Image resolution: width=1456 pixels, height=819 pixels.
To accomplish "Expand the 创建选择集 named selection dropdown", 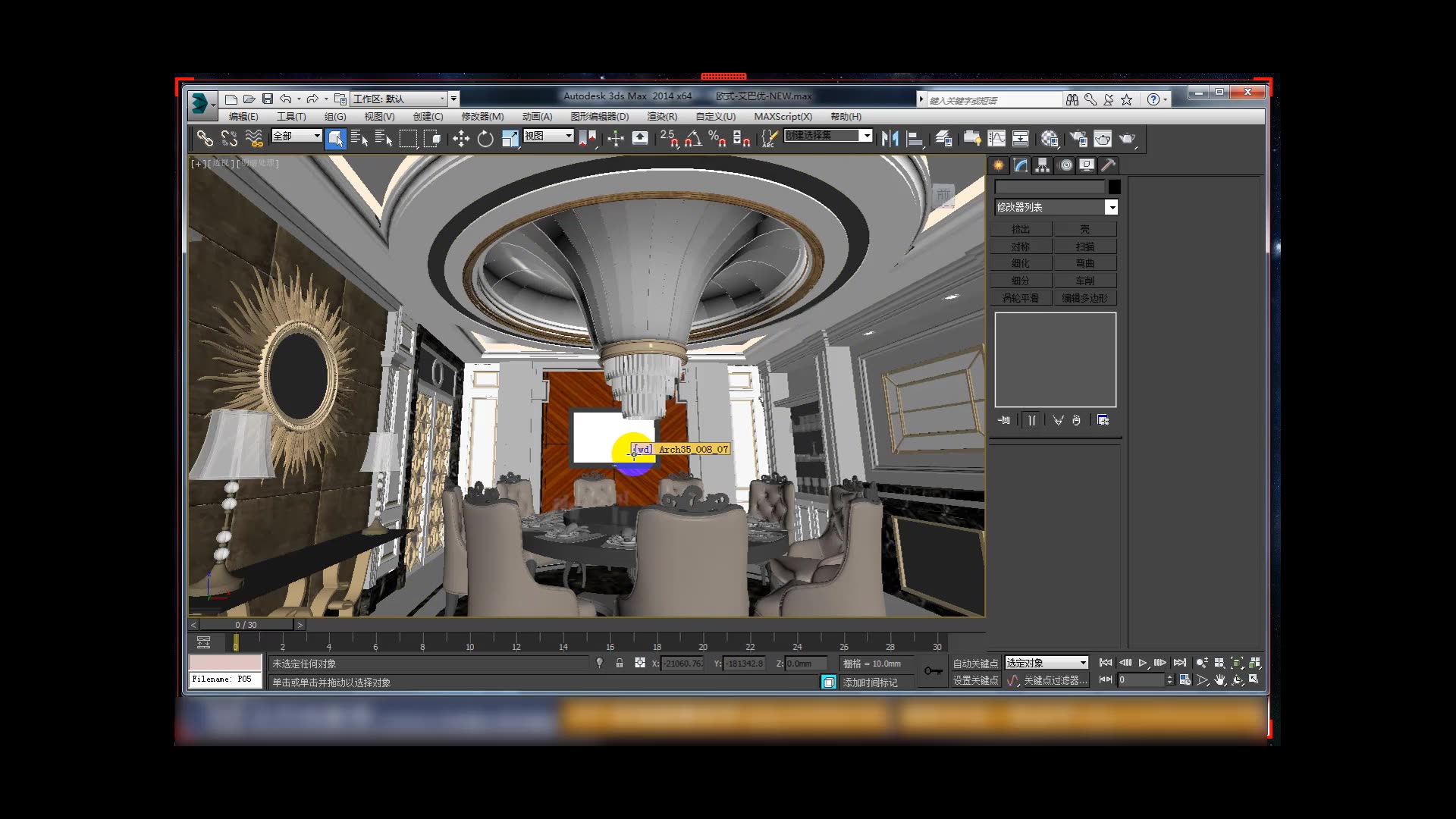I will (867, 136).
